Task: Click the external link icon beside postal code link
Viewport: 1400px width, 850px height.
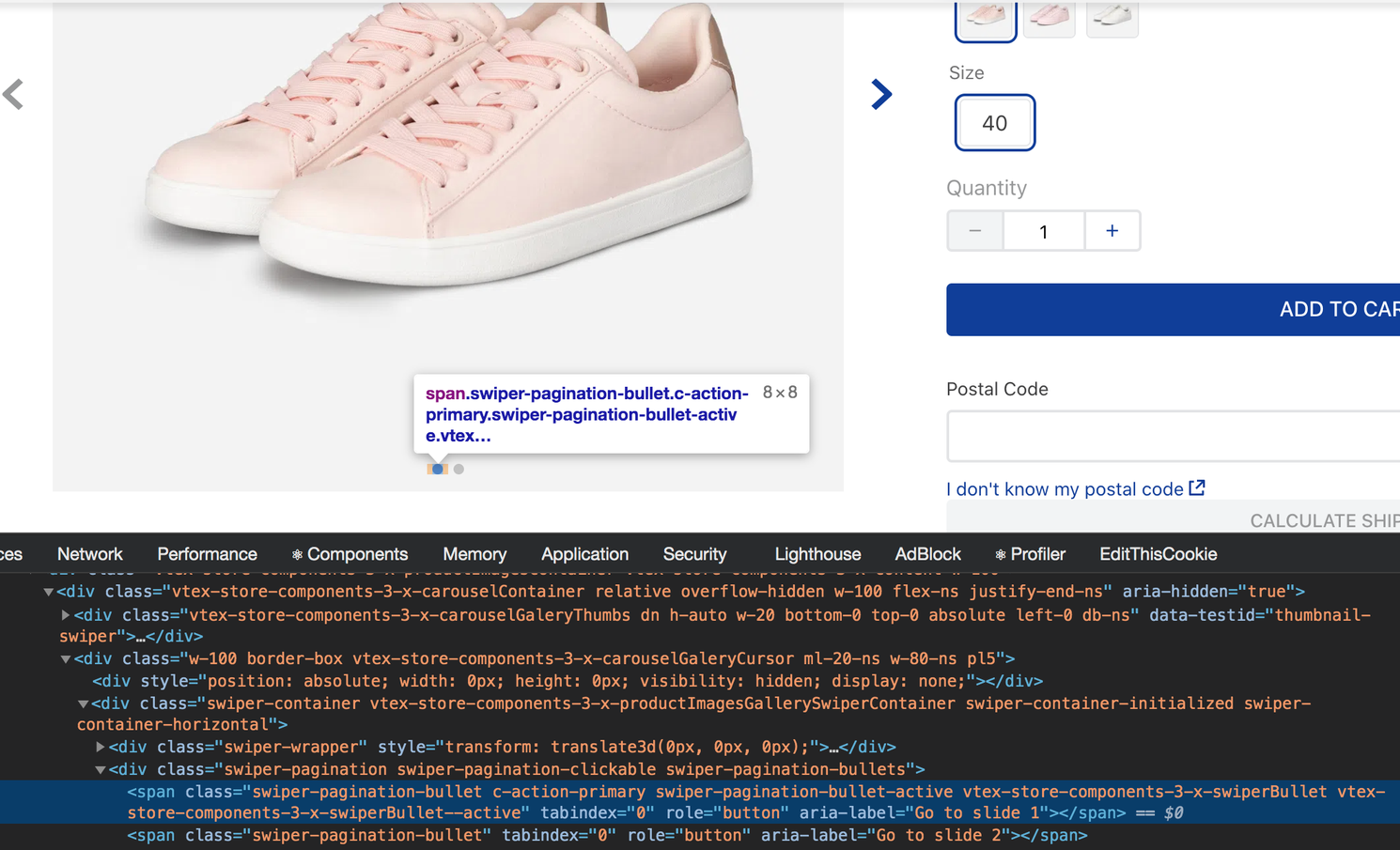Action: click(x=1197, y=487)
